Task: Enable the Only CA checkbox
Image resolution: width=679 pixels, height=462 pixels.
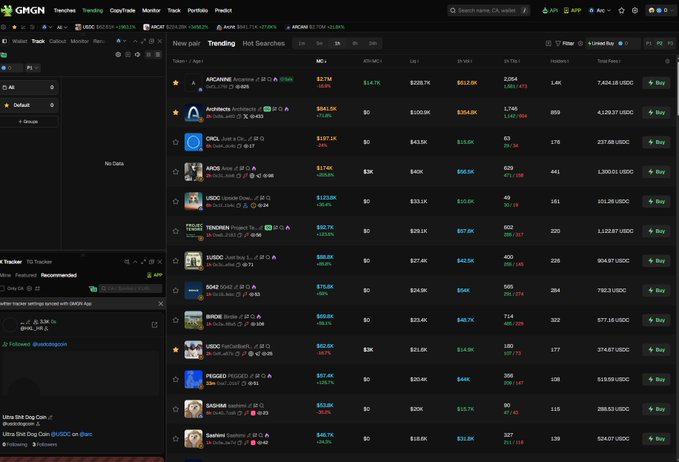Action: [x=3, y=288]
